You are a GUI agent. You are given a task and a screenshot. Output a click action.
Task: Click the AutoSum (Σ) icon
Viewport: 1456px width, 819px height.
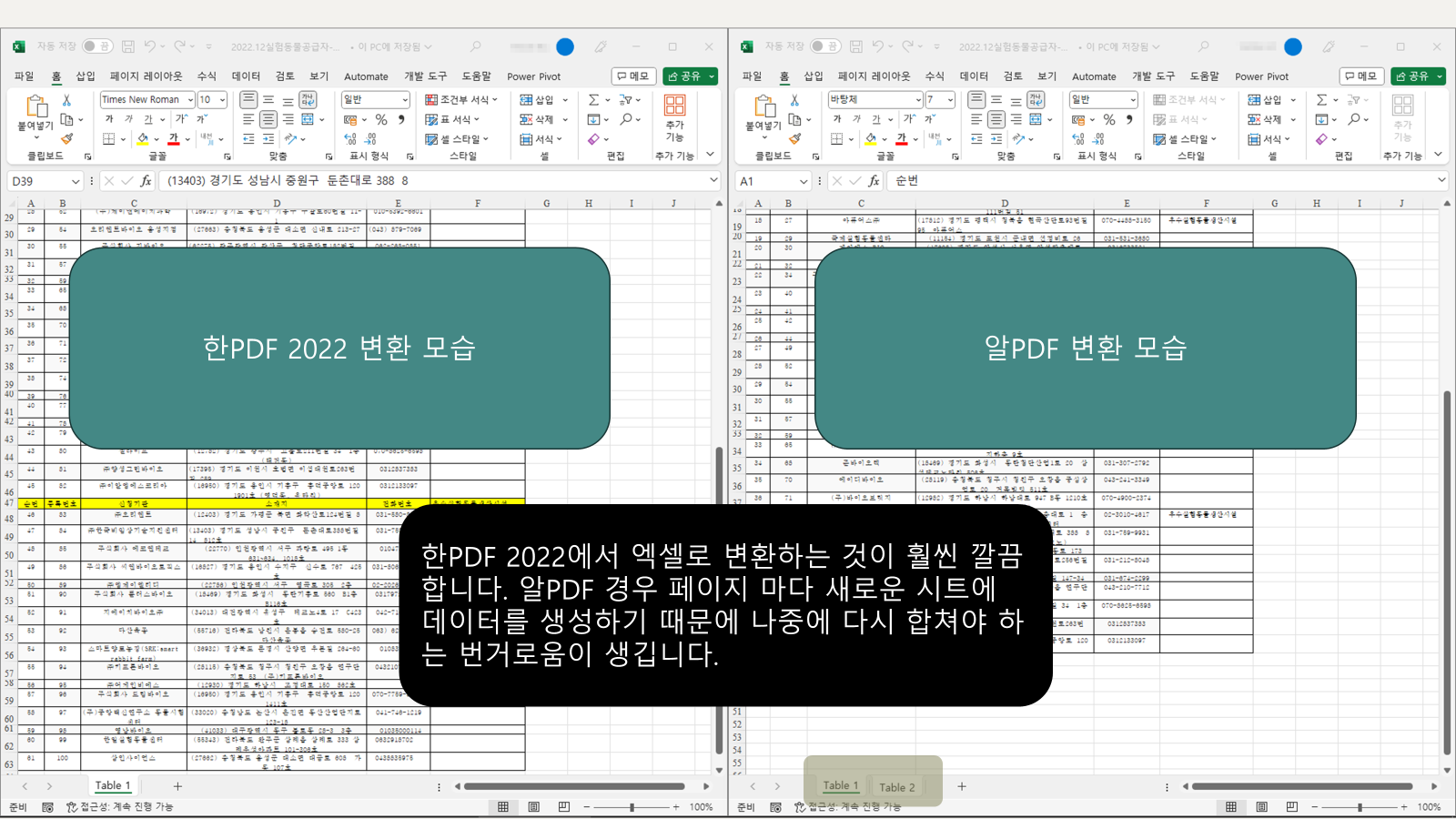(591, 100)
